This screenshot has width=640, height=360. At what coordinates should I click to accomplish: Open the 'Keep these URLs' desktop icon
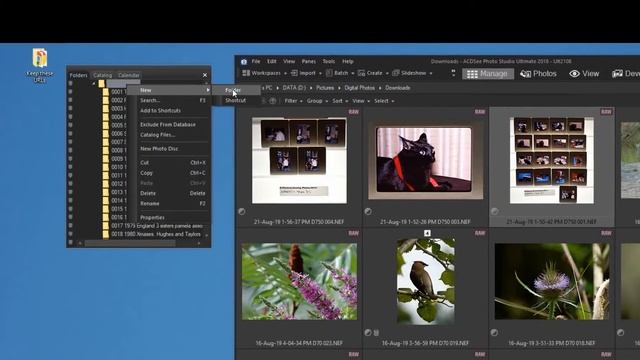pos(40,65)
